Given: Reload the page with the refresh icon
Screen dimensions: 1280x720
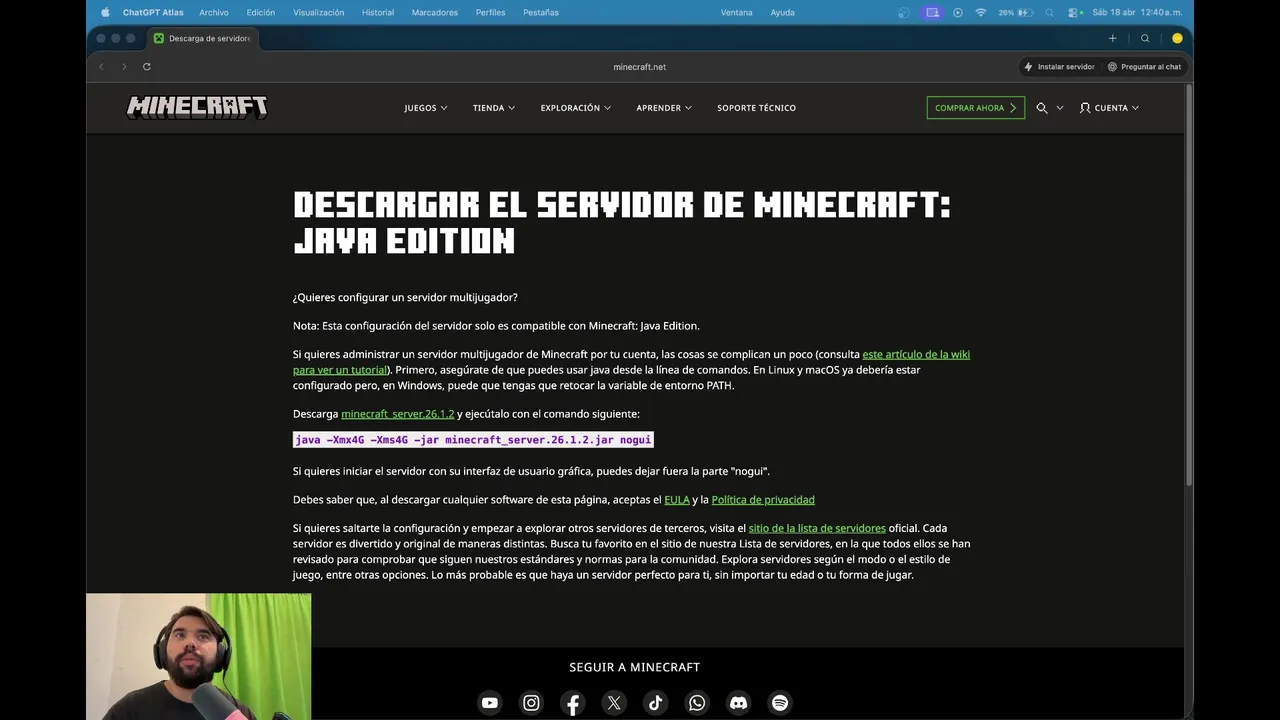Looking at the screenshot, I should click(147, 67).
